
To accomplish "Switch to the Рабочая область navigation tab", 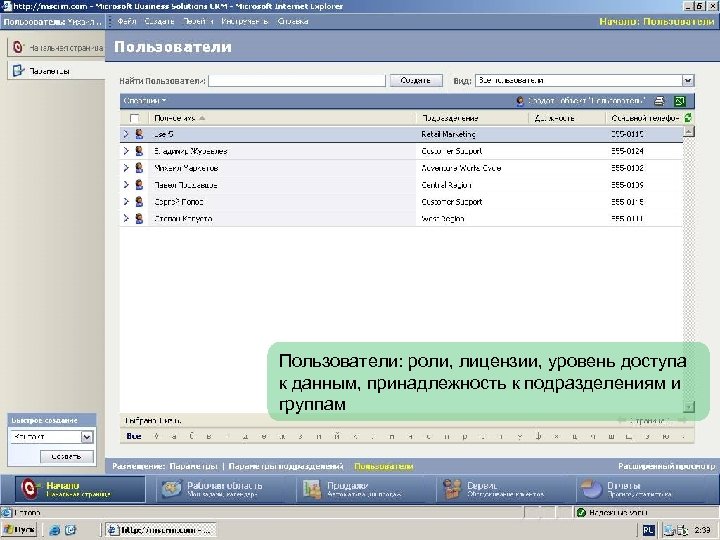I will (227, 489).
